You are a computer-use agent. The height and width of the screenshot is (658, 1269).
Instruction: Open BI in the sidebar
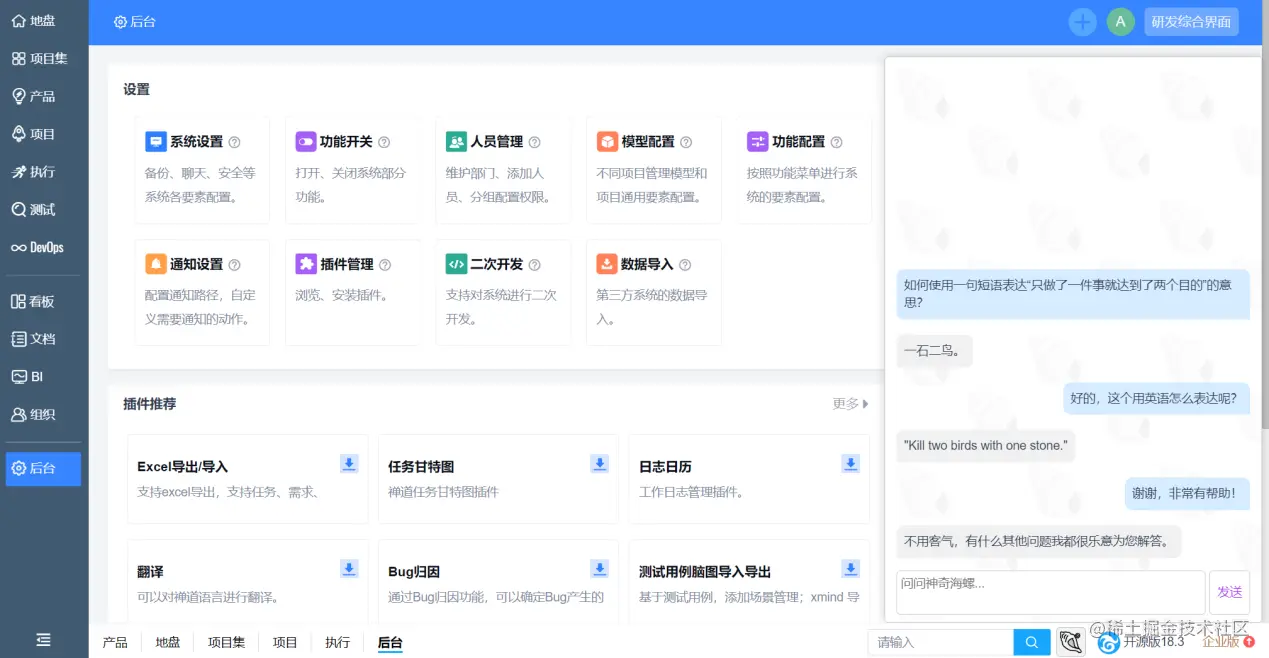[x=44, y=377]
